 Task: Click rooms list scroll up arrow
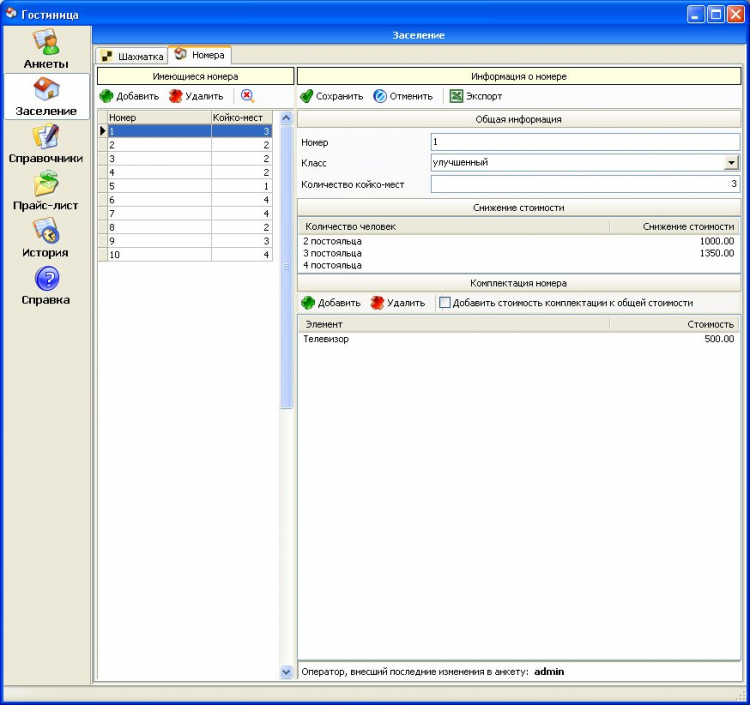[x=286, y=118]
